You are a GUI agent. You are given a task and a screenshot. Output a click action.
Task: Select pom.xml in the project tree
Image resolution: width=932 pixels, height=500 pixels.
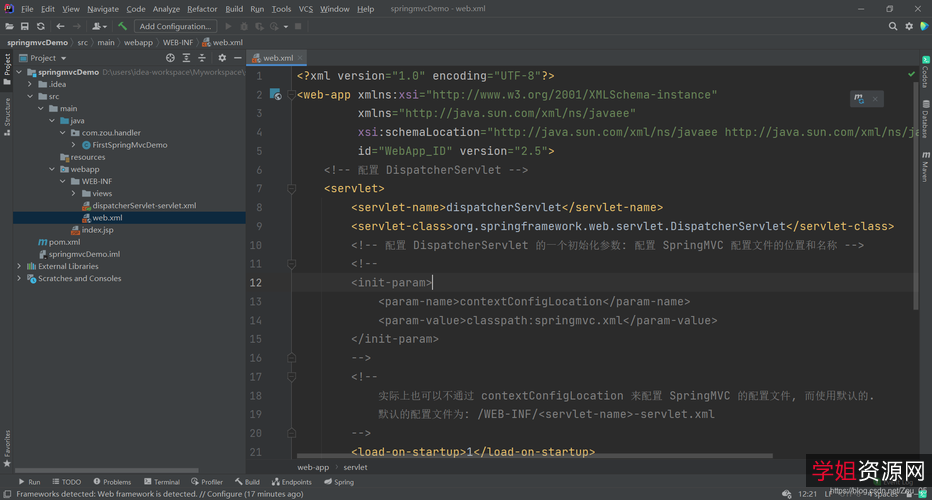(64, 242)
